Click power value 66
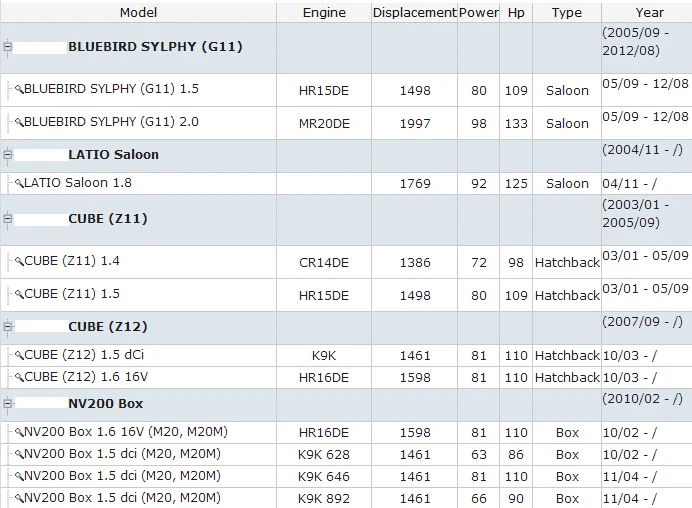 (x=479, y=499)
